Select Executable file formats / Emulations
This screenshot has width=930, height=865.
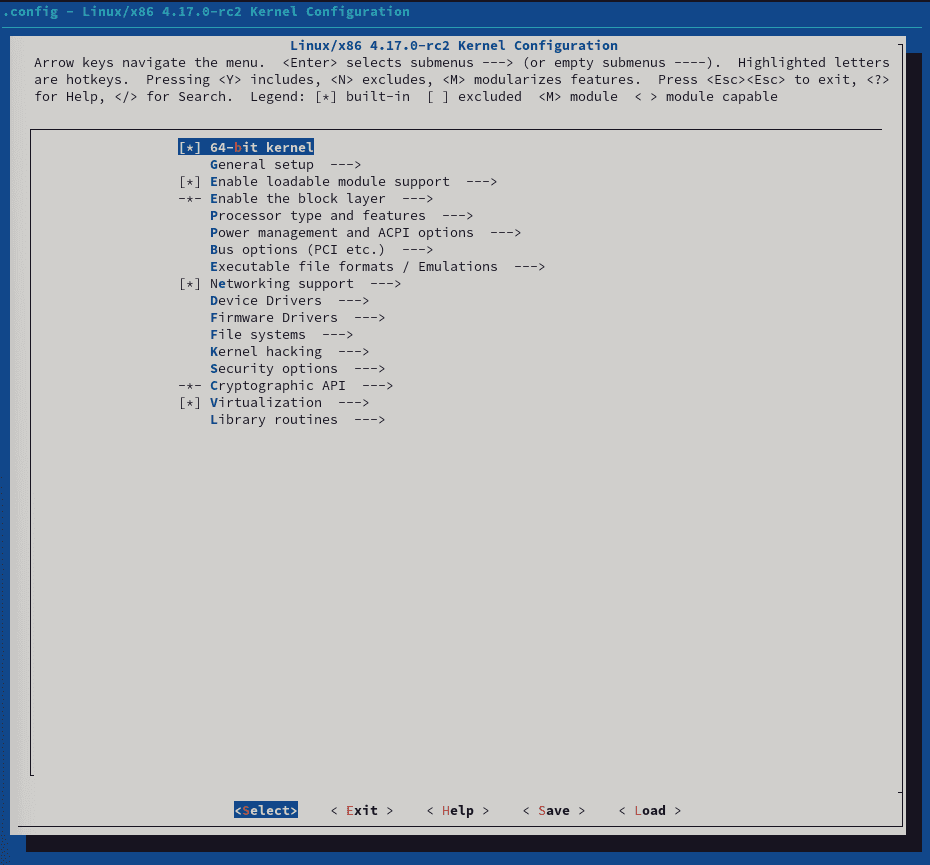pyautogui.click(x=353, y=267)
